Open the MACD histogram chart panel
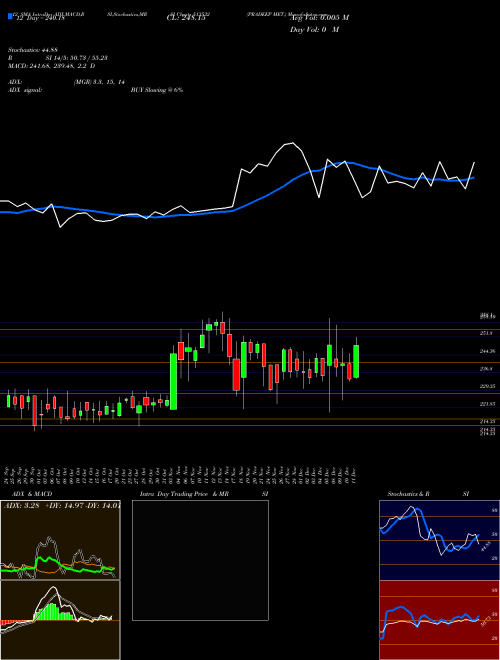 click(x=60, y=620)
